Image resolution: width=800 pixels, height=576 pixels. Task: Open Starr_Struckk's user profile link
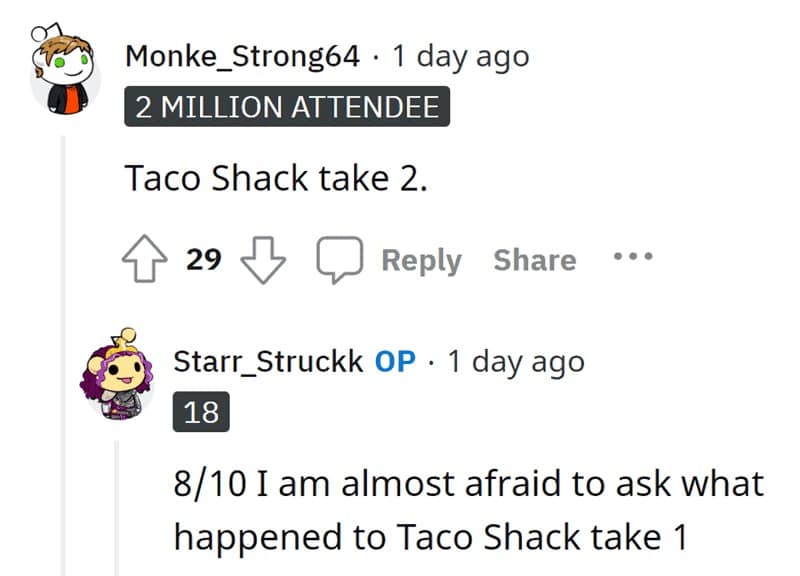tap(268, 361)
